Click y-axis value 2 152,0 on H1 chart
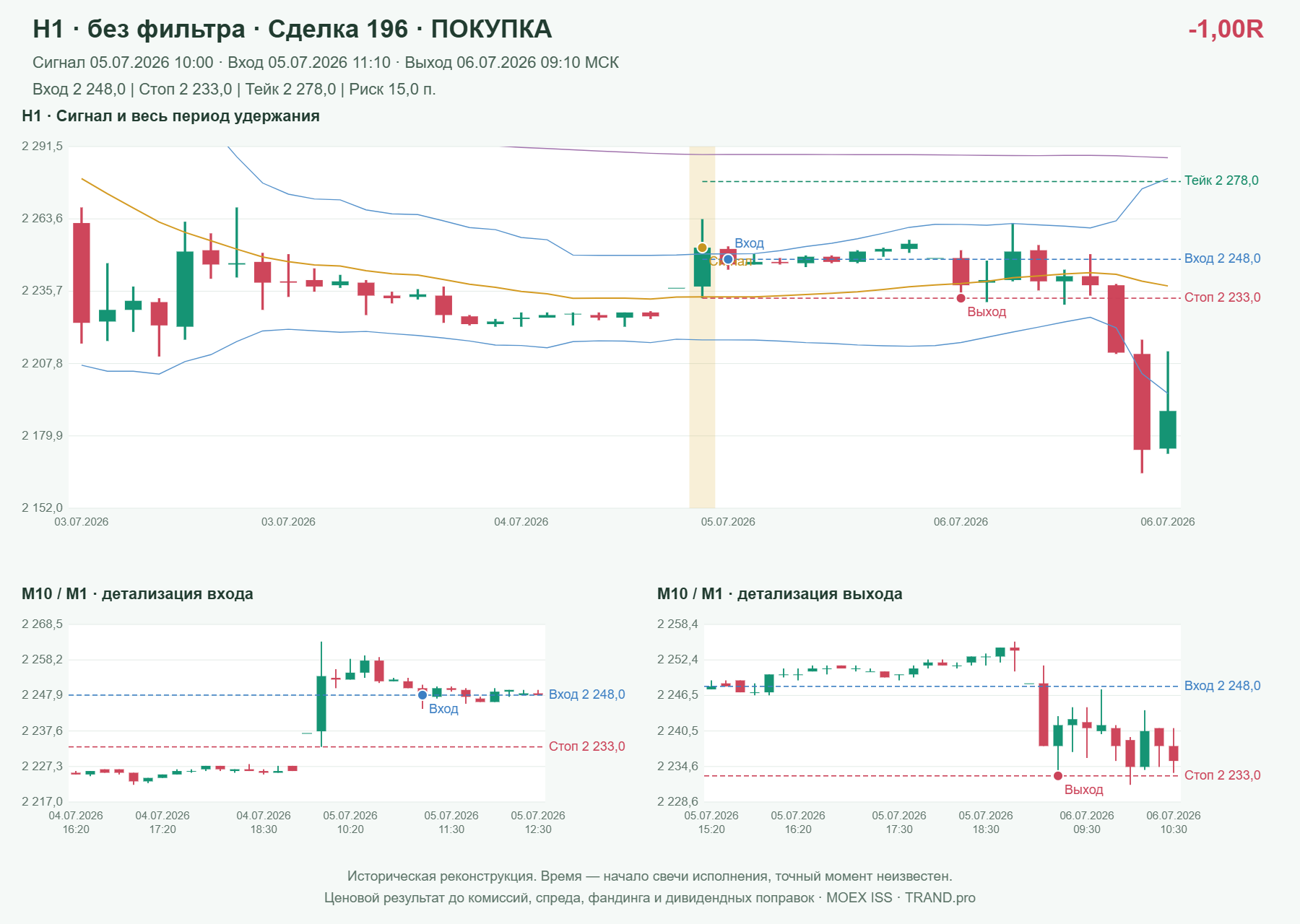Viewport: 1300px width, 924px height. pyautogui.click(x=42, y=508)
